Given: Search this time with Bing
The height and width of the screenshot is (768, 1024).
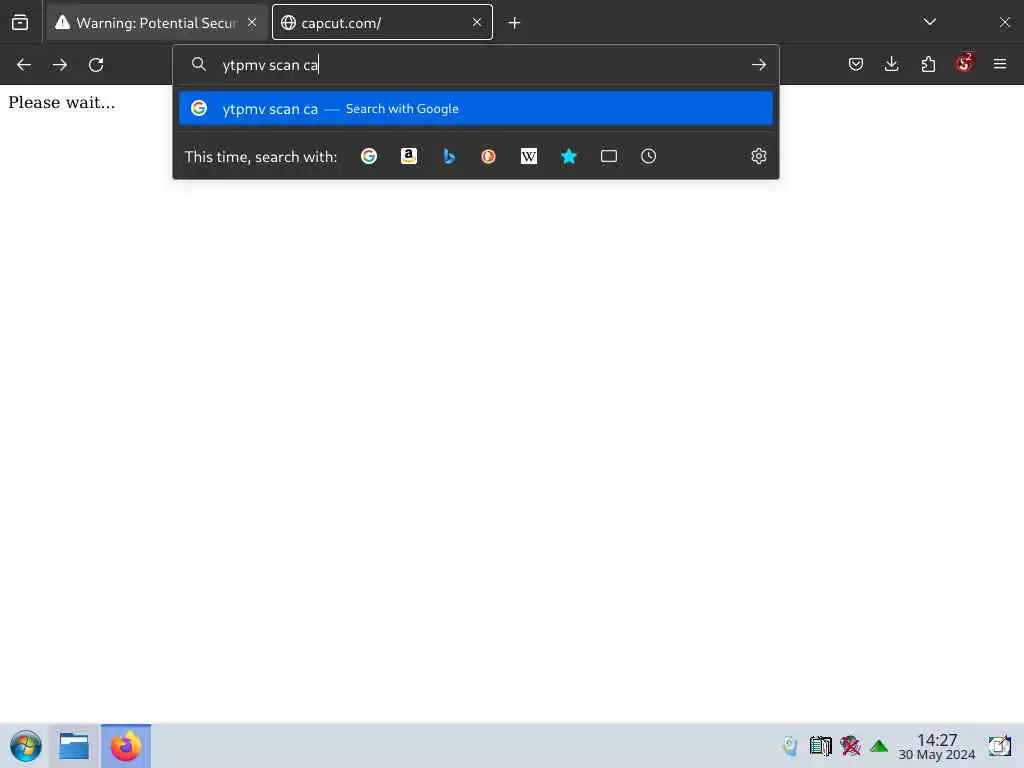Looking at the screenshot, I should click(x=449, y=156).
